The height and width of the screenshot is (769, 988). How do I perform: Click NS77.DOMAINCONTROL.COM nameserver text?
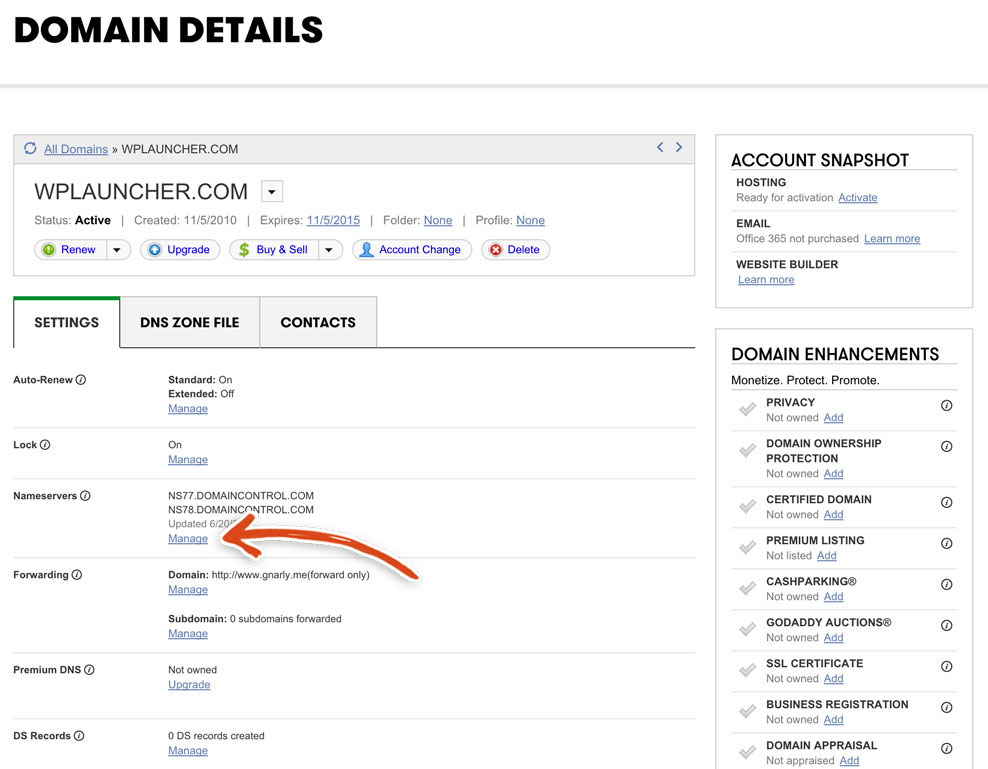pyautogui.click(x=241, y=495)
